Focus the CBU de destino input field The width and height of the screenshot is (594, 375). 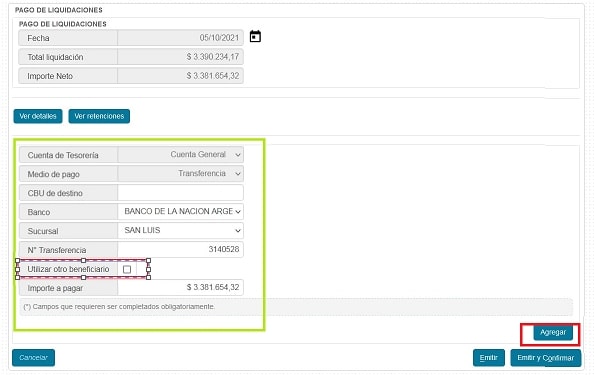pyautogui.click(x=181, y=193)
